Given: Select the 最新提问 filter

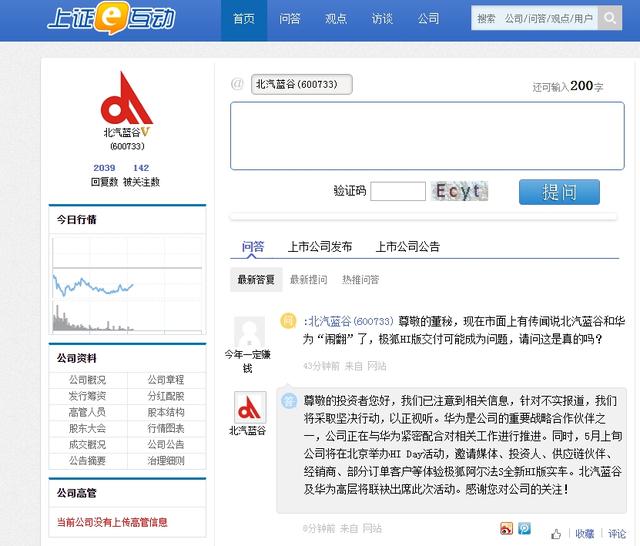Looking at the screenshot, I should pos(309,280).
